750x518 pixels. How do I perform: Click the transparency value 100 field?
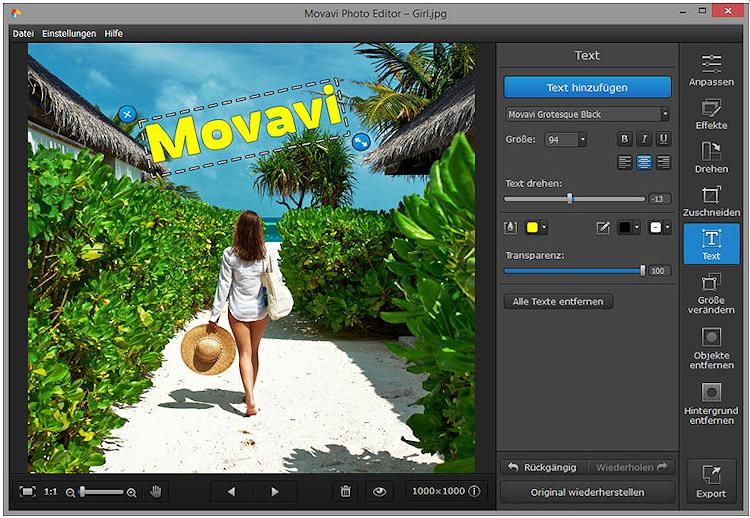tap(660, 271)
